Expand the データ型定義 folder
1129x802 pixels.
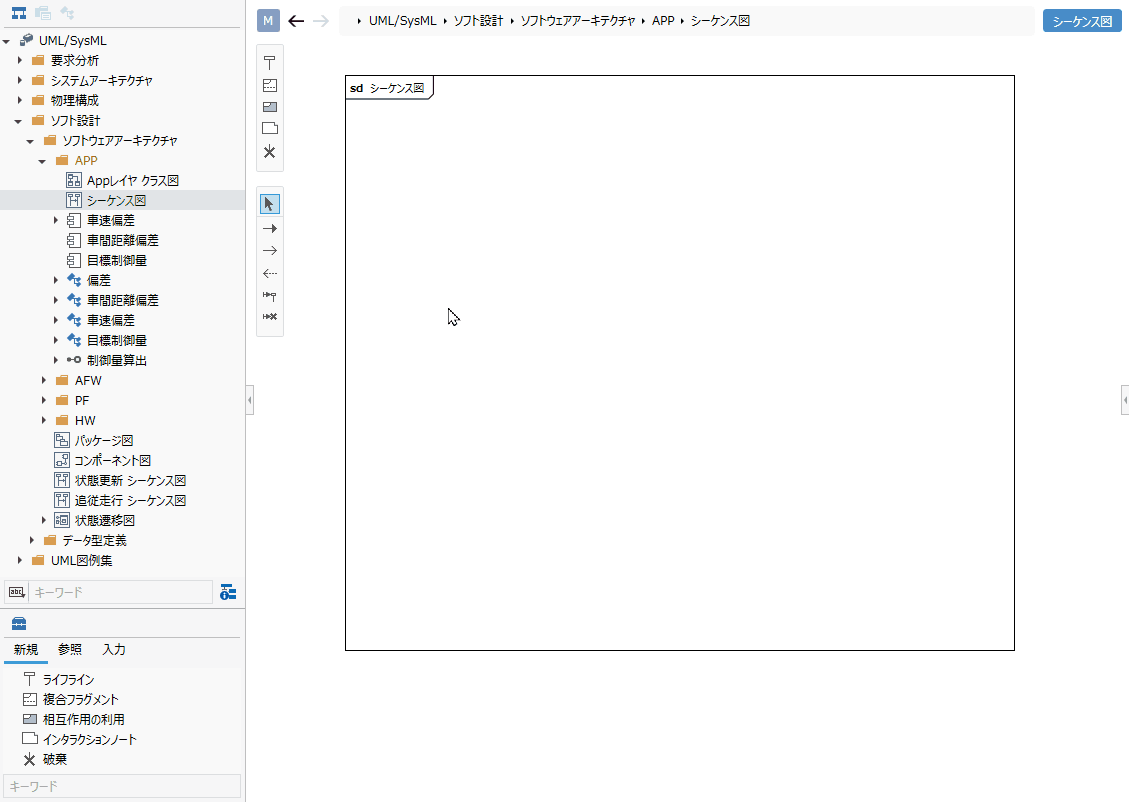31,540
